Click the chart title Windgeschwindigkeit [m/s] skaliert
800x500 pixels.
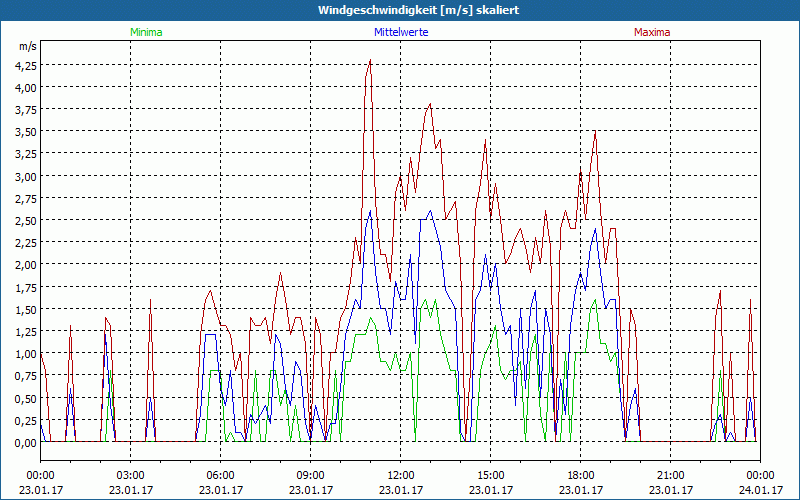tap(418, 10)
